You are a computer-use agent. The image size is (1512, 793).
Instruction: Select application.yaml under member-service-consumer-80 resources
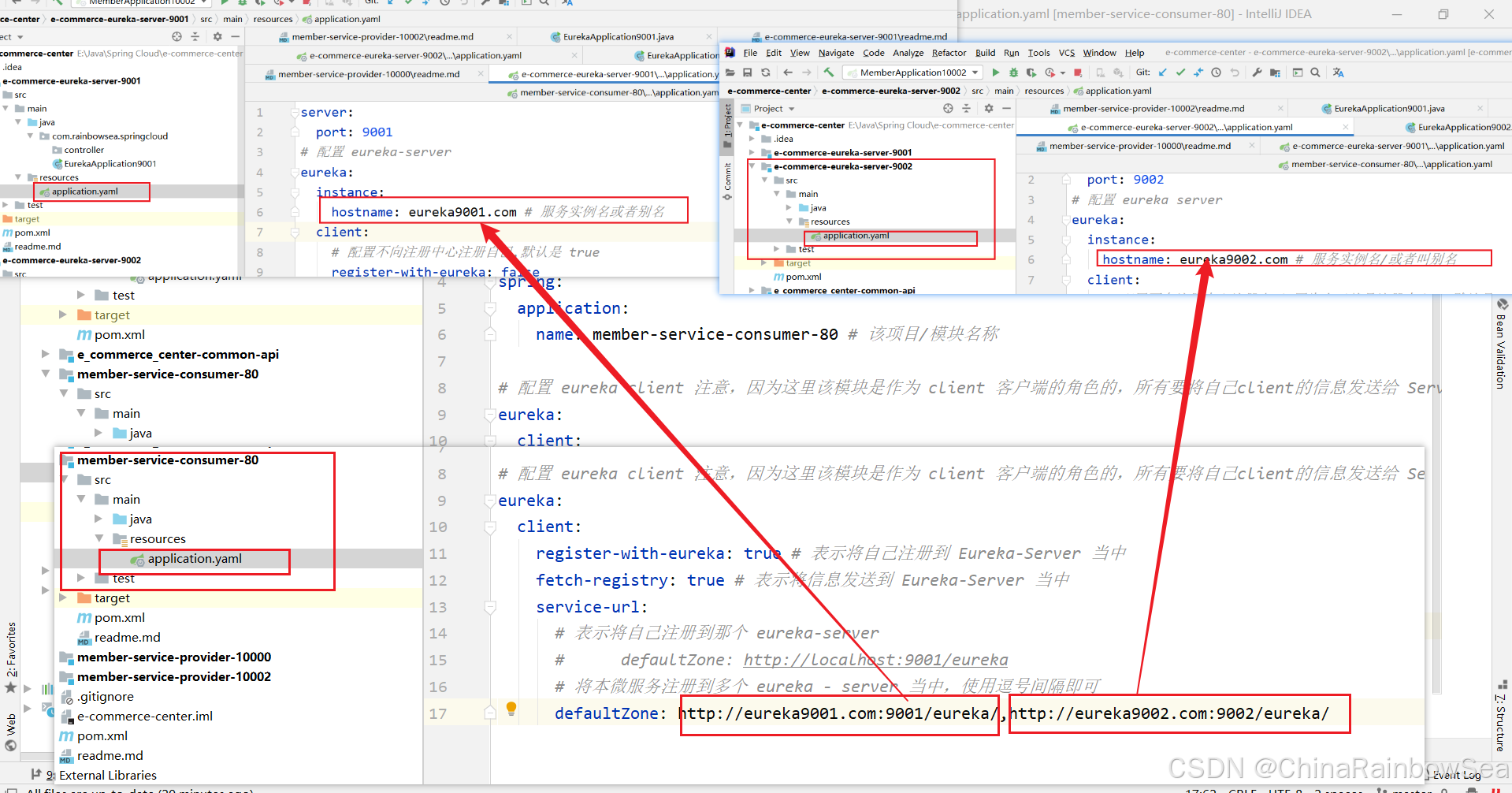[195, 559]
